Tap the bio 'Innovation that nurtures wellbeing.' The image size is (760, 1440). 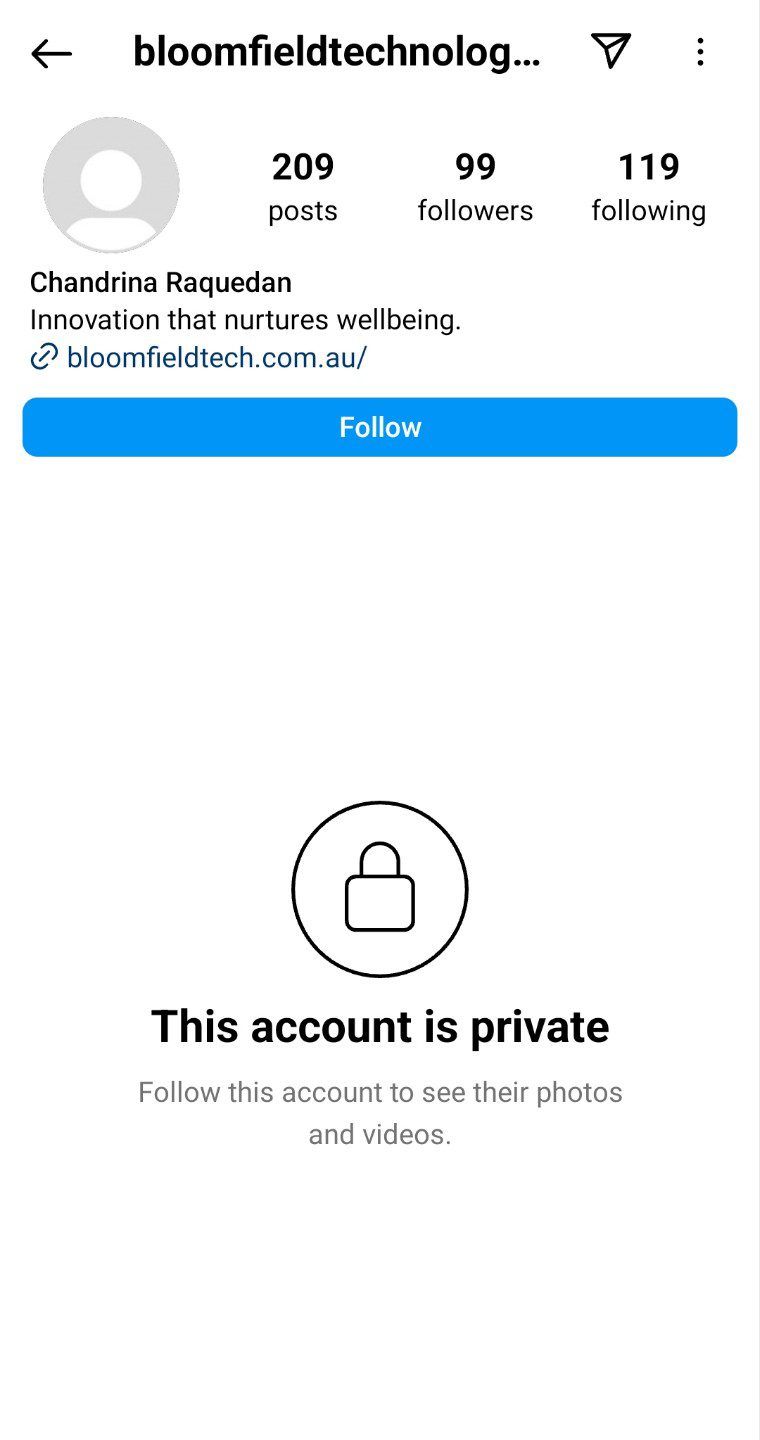pos(245,320)
